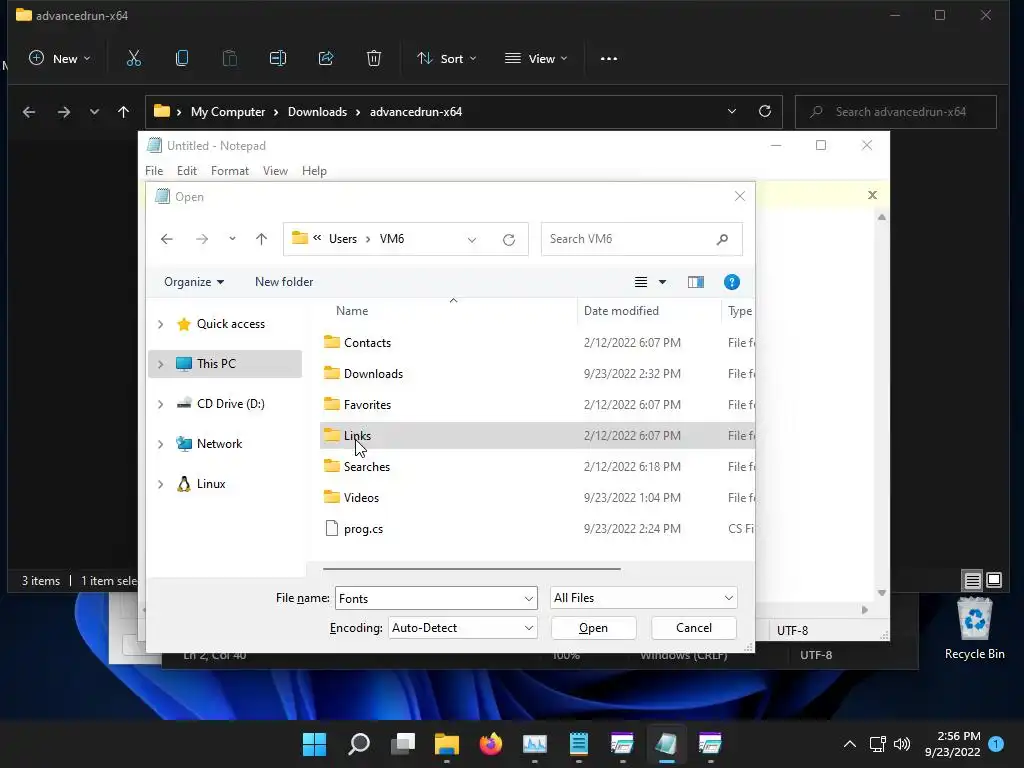Click Cancel in the Open dialog

(694, 628)
